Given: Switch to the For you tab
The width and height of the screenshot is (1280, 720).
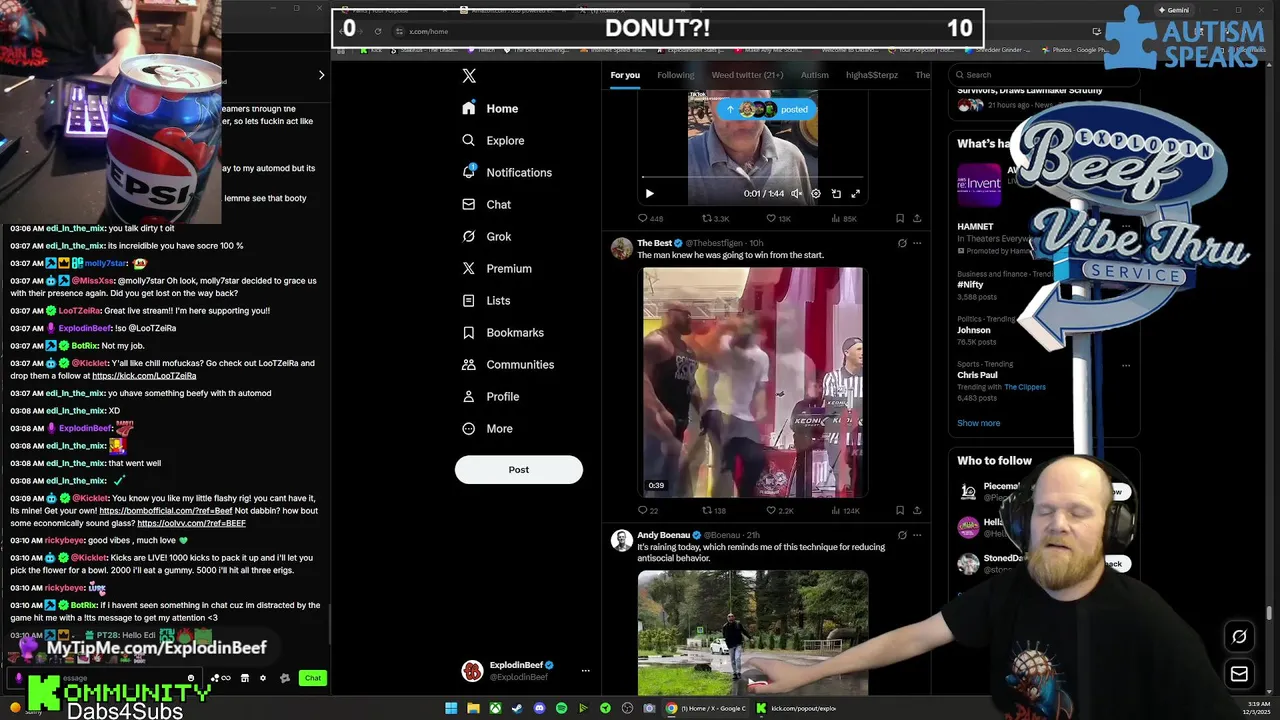Looking at the screenshot, I should [625, 75].
